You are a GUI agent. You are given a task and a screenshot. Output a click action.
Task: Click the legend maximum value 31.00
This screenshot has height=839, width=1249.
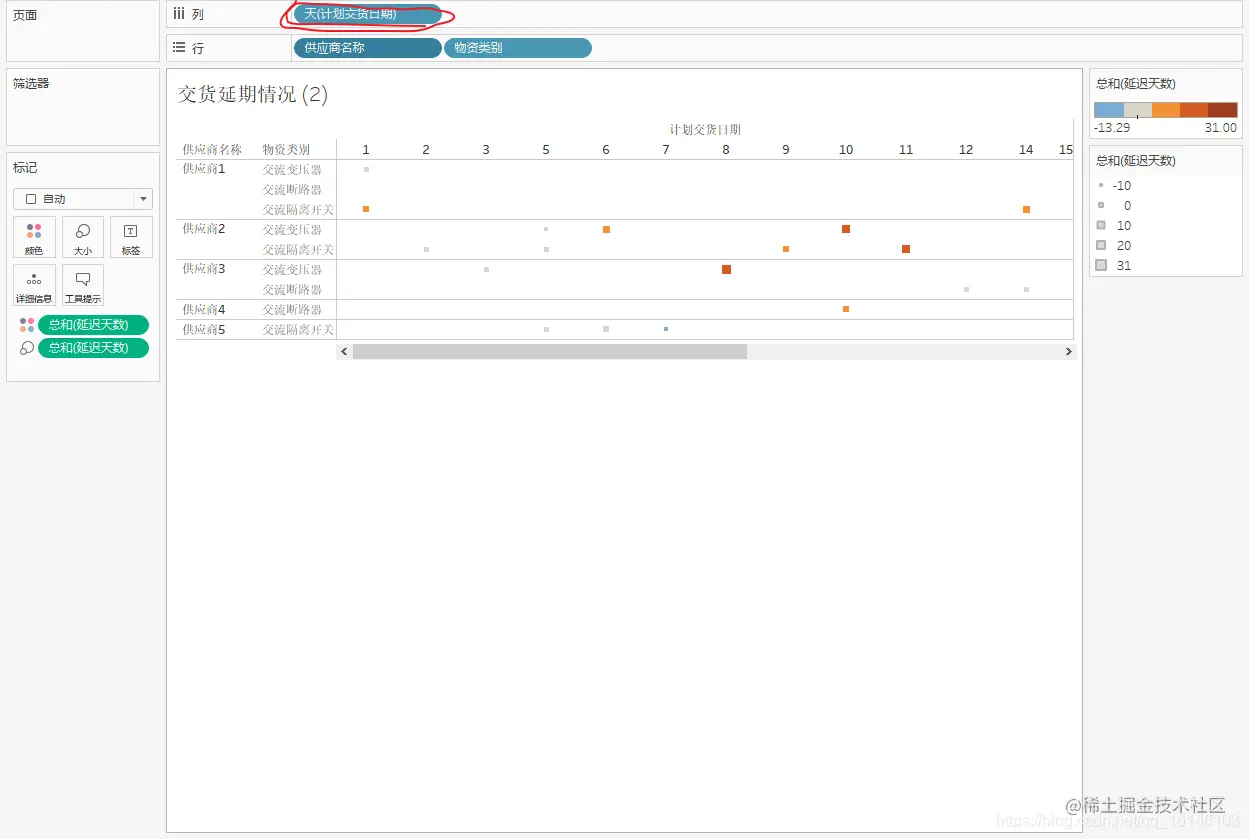pyautogui.click(x=1221, y=128)
